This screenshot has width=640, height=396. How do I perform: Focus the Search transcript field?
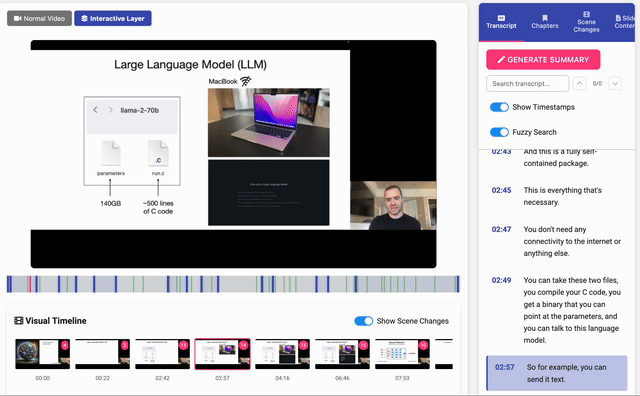tap(527, 84)
